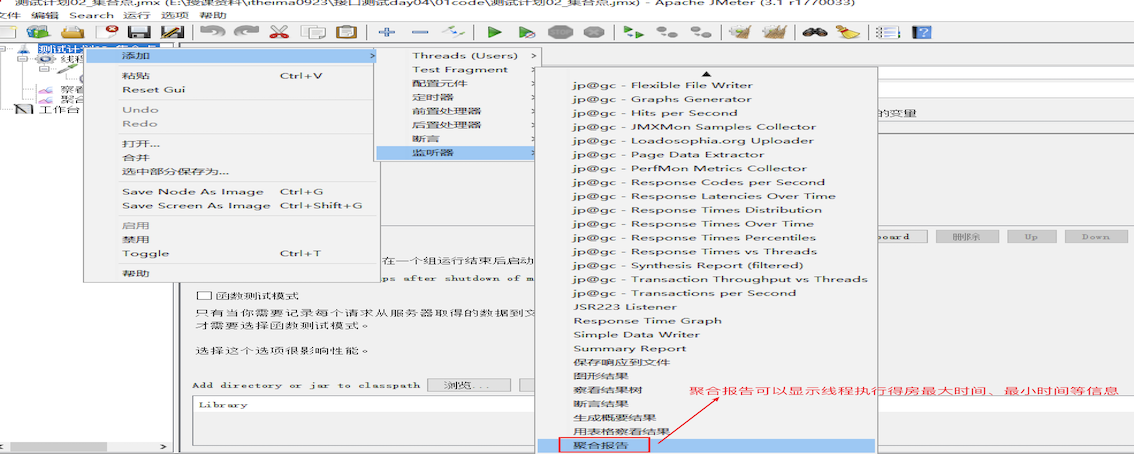
Task: Click the Remote start all icon
Action: coord(634,32)
